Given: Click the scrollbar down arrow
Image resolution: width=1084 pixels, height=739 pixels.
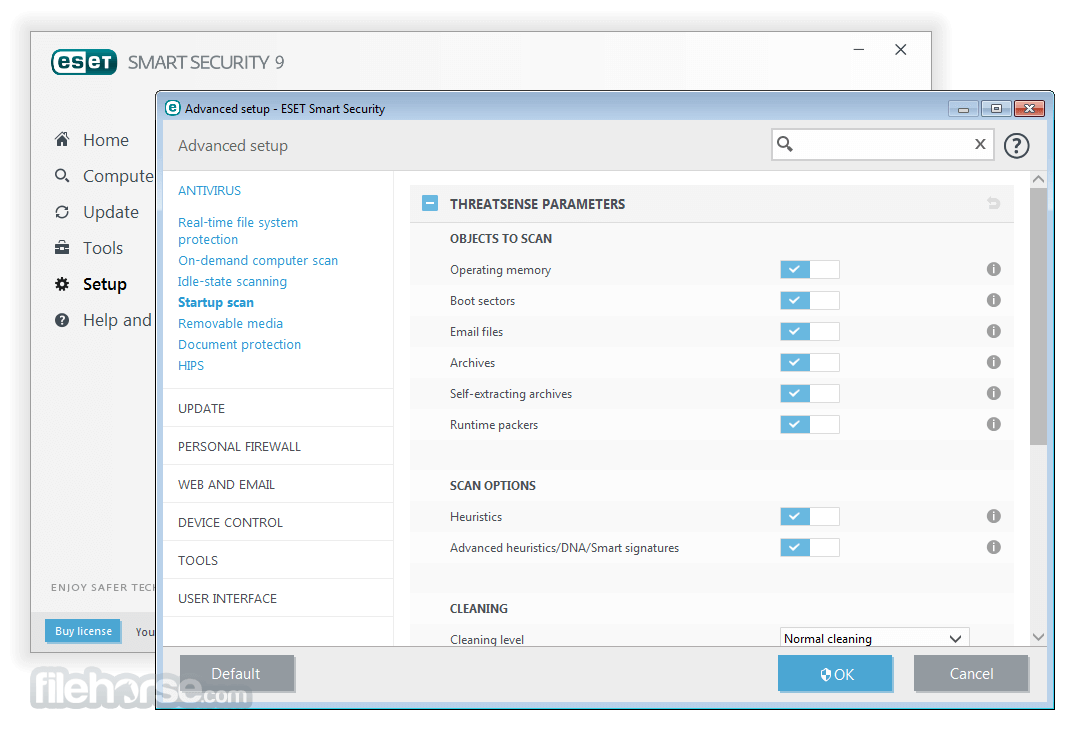Looking at the screenshot, I should point(1038,637).
